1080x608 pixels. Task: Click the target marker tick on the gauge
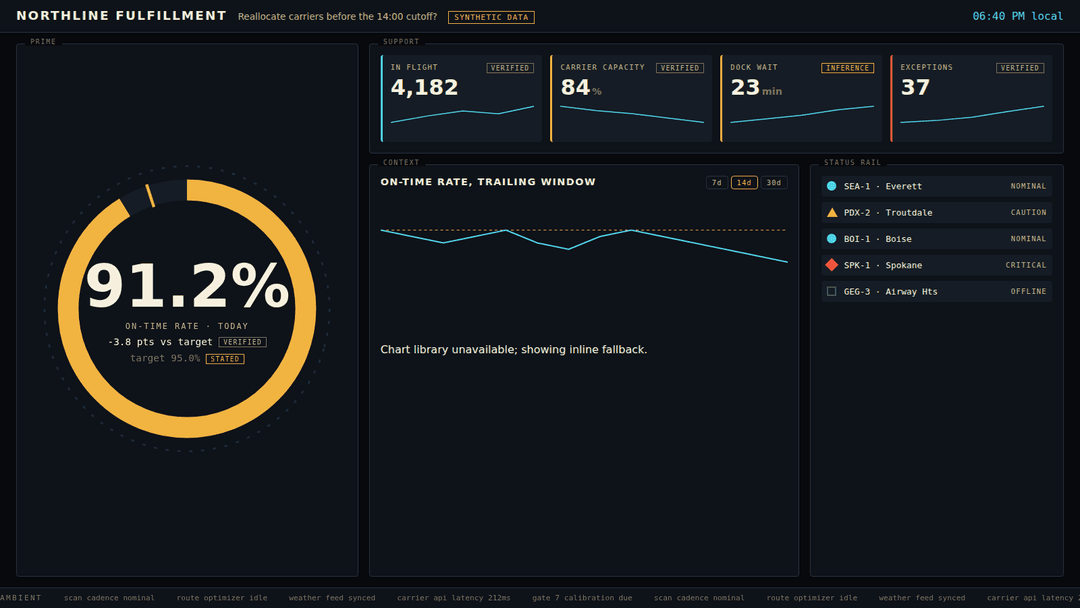click(150, 196)
